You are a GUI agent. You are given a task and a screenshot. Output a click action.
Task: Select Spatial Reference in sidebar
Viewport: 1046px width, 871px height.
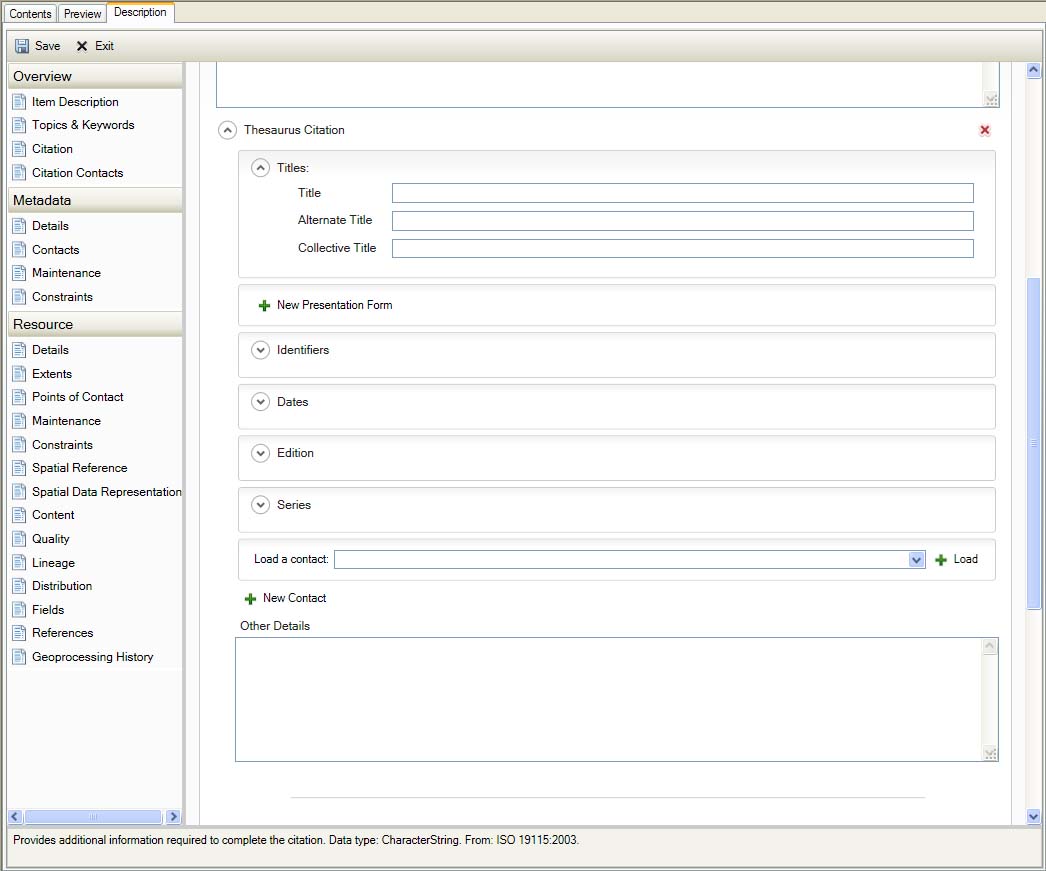click(x=79, y=468)
